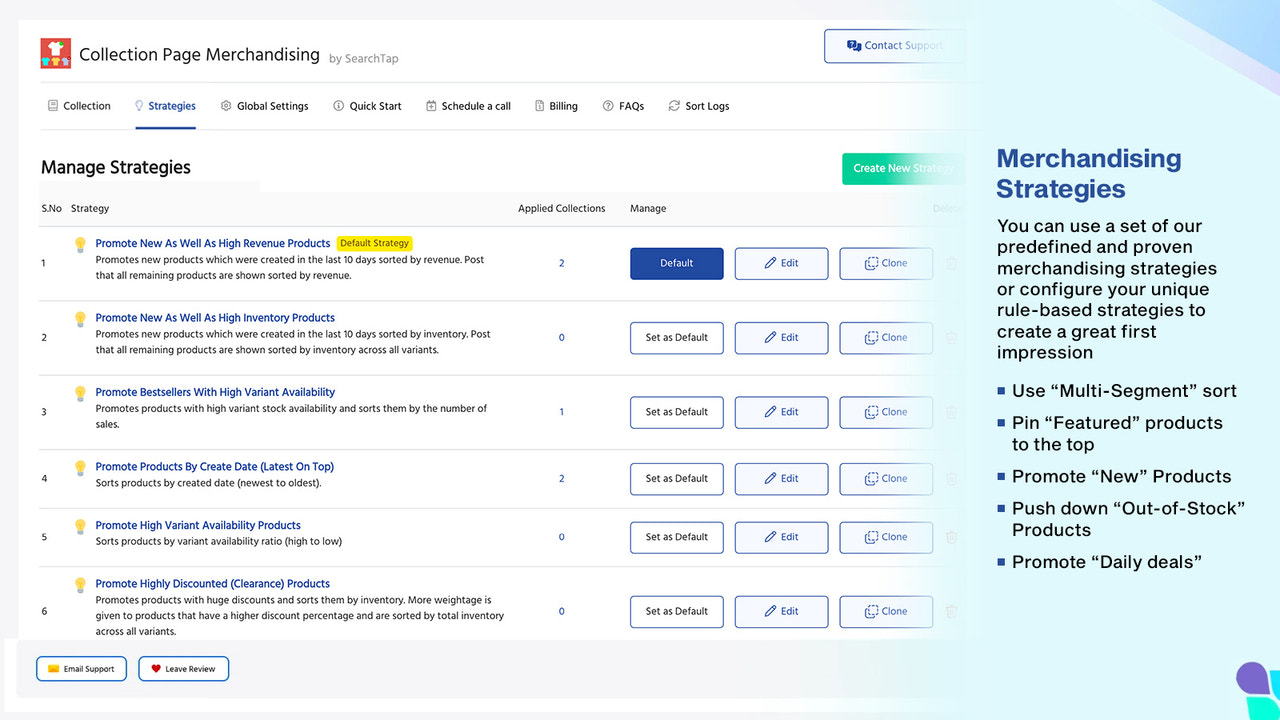Viewport: 1280px width, 720px height.
Task: Click the yellow Default Strategy badge
Action: 375,243
